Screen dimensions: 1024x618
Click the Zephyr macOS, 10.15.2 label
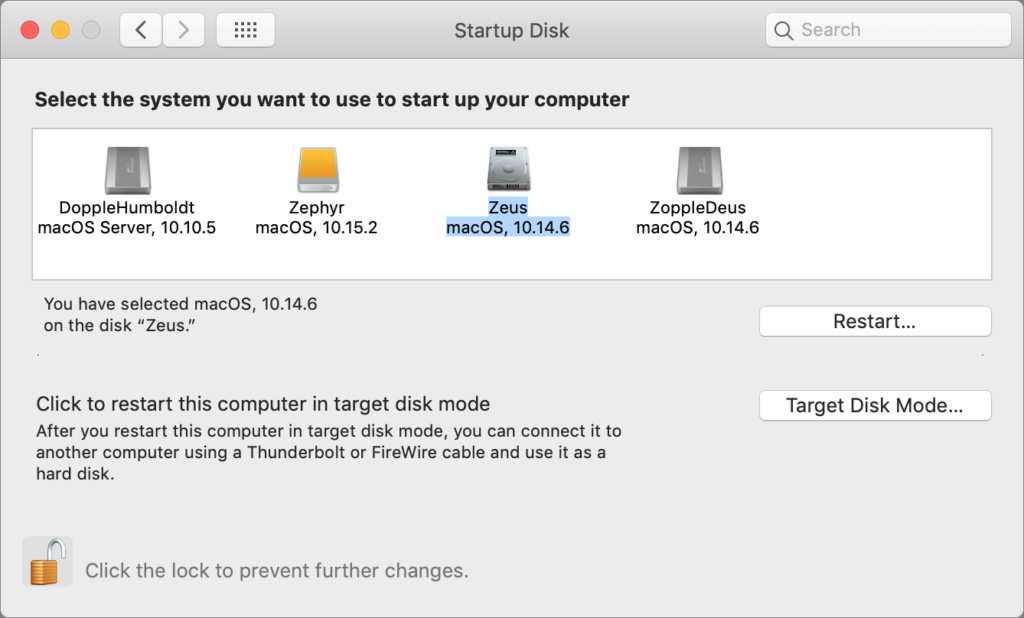[316, 228]
